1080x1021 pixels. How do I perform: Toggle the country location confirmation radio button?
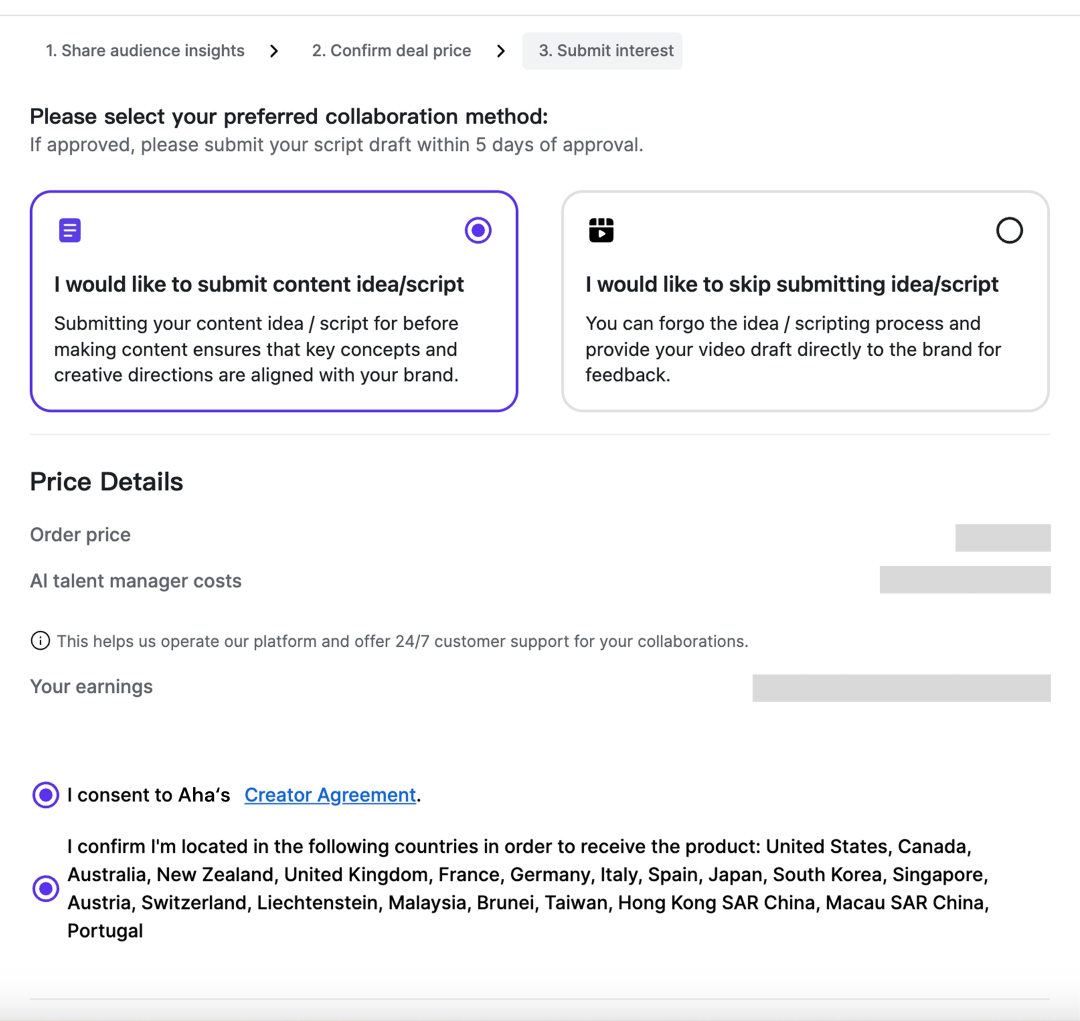[x=46, y=888]
